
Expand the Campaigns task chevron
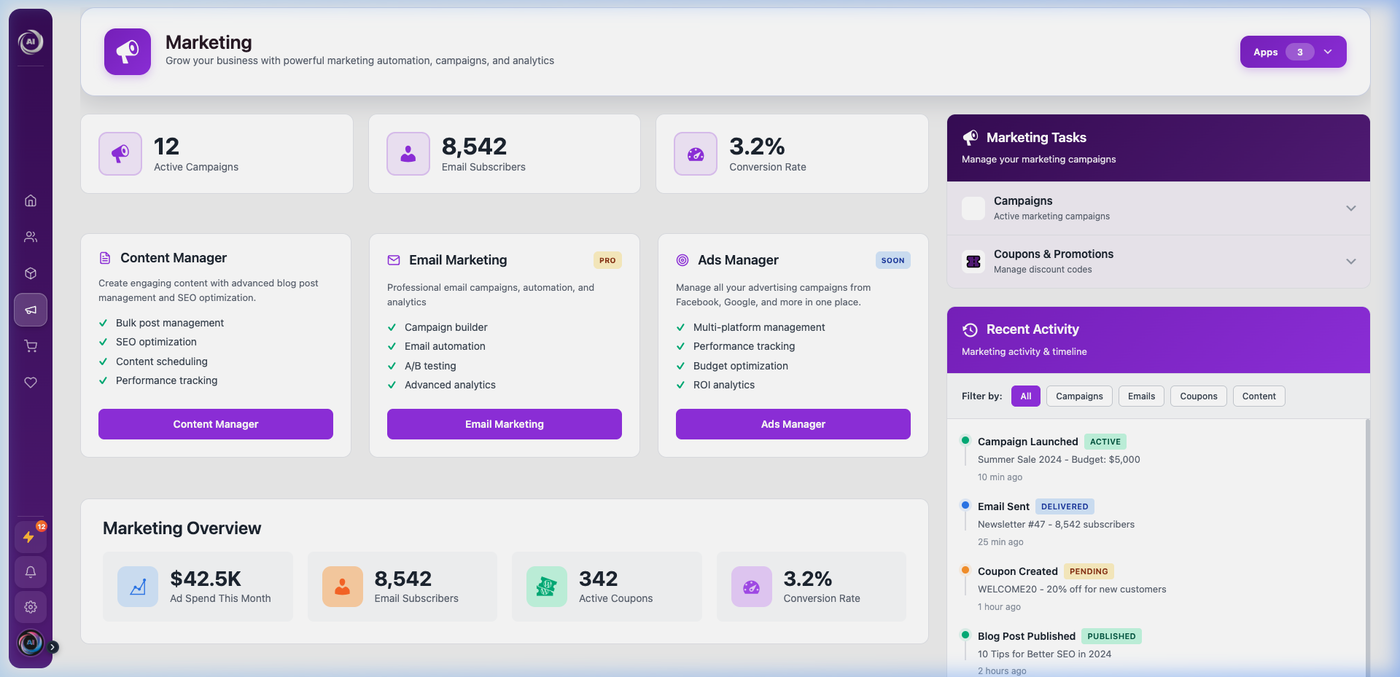pos(1351,208)
